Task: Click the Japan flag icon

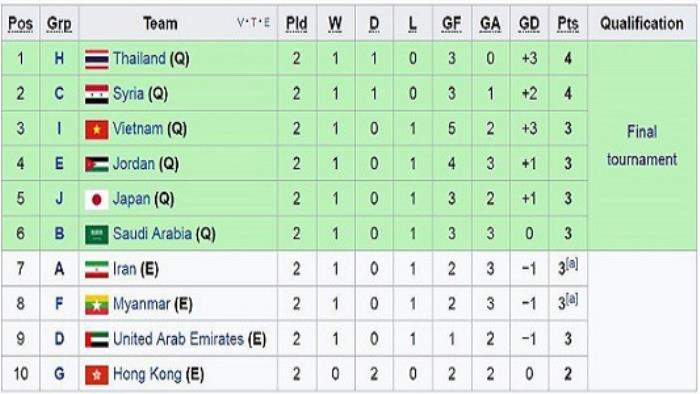Action: (x=97, y=199)
